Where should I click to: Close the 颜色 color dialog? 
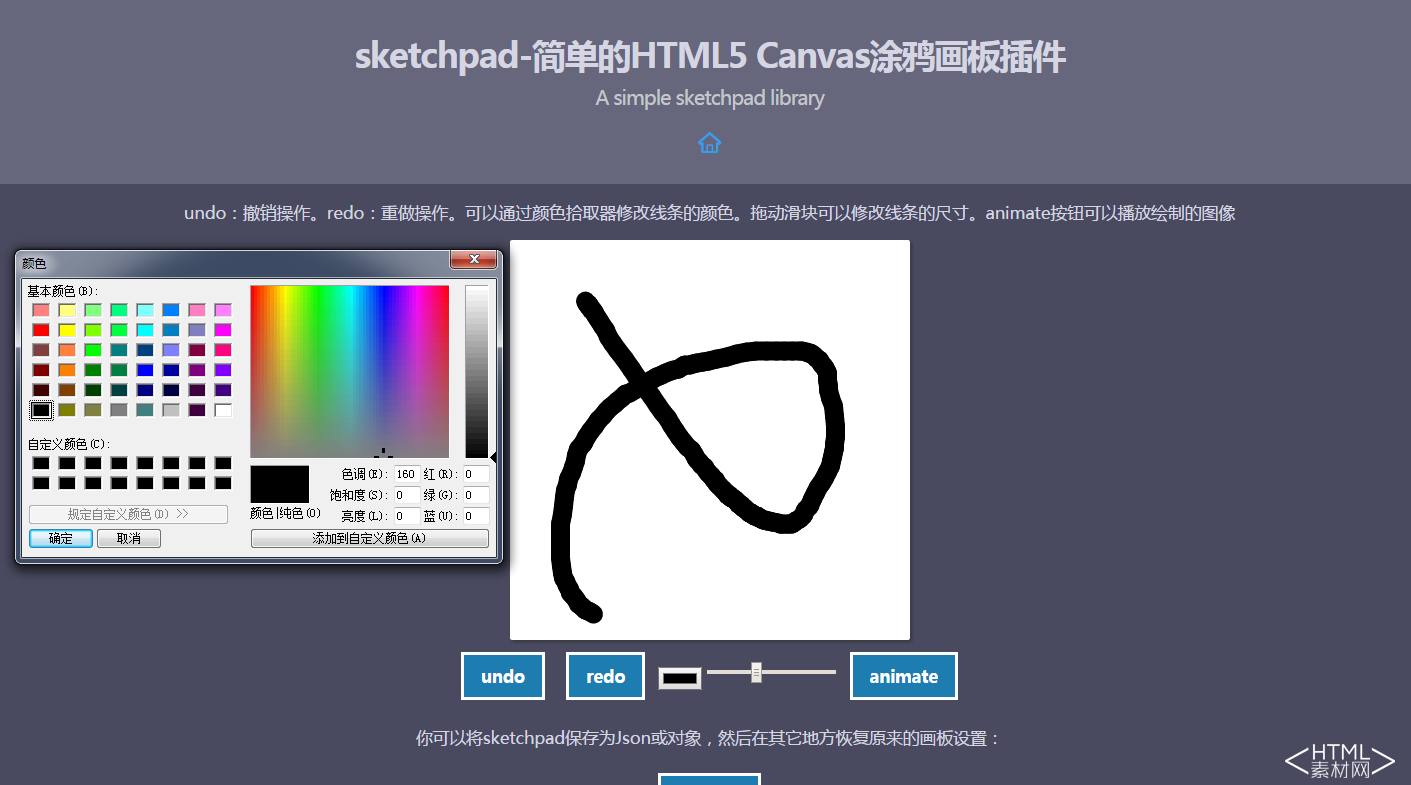(x=473, y=260)
